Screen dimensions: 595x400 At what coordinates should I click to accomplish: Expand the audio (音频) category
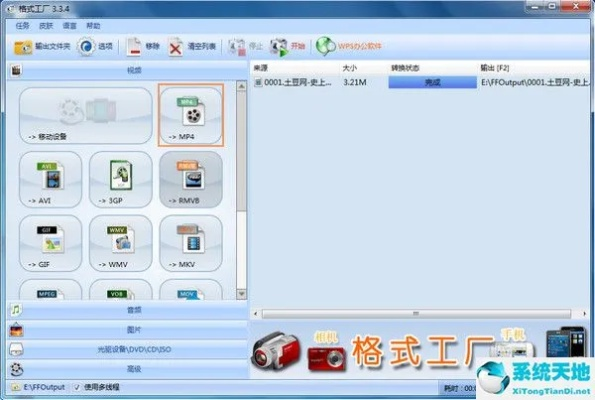click(x=127, y=310)
